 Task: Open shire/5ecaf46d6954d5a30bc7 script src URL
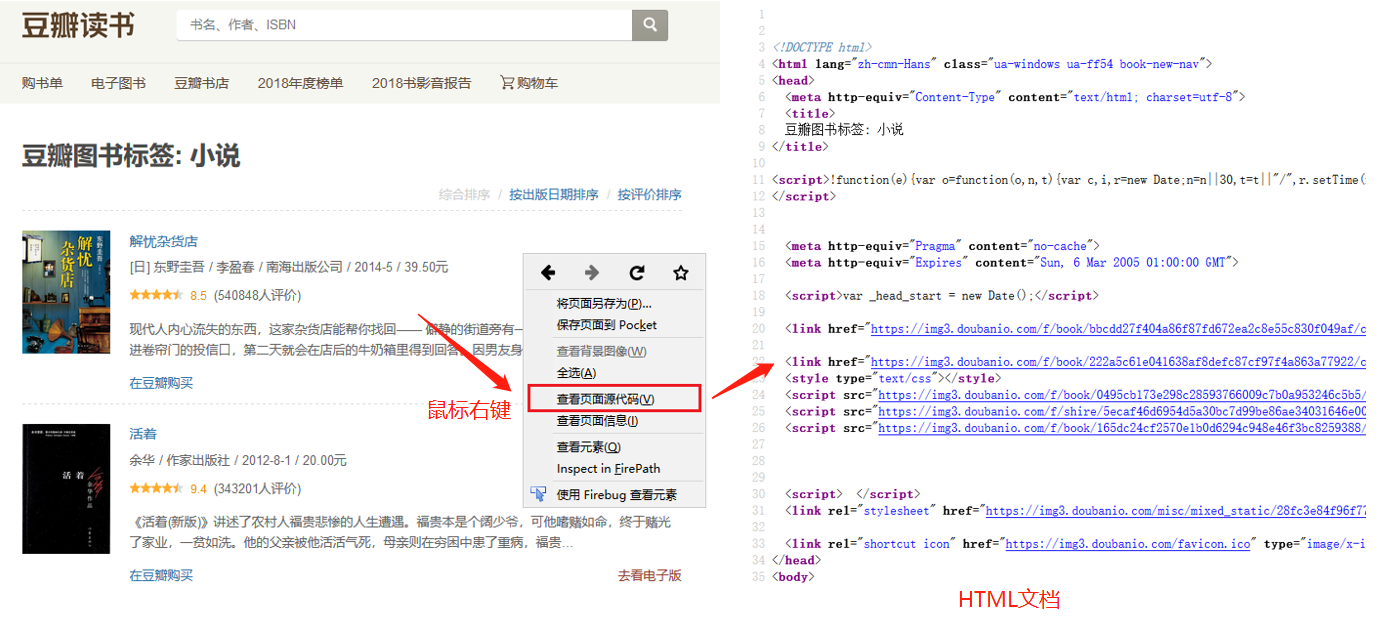1122,411
